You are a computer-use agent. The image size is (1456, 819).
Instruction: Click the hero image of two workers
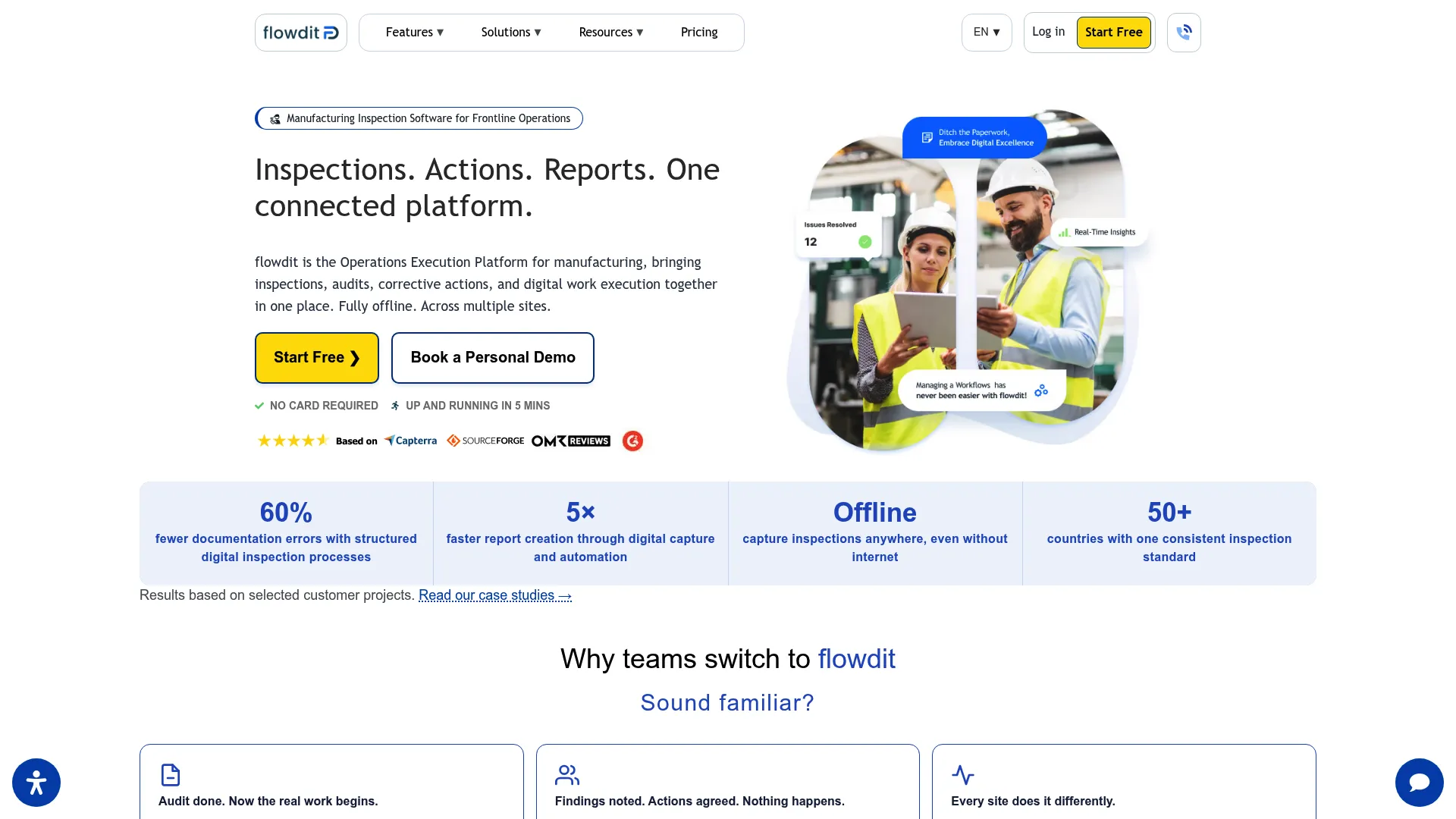(967, 281)
